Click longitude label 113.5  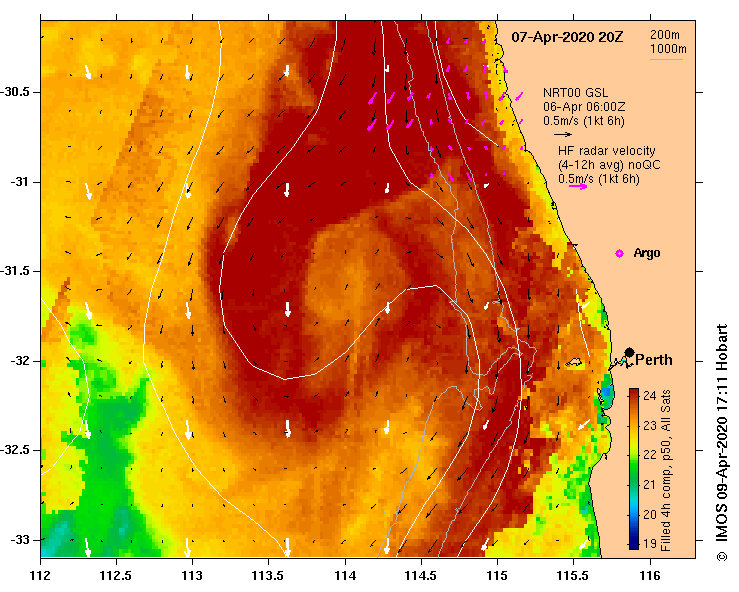[269, 576]
